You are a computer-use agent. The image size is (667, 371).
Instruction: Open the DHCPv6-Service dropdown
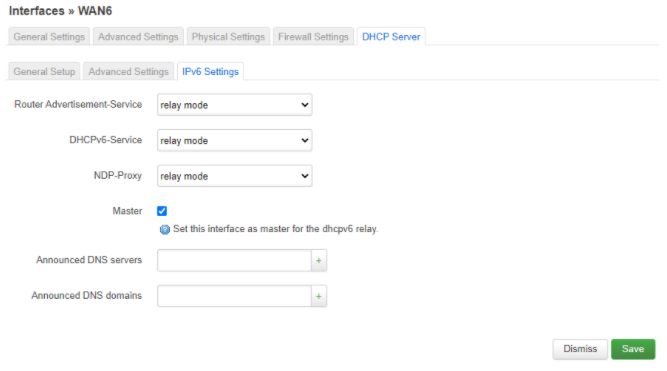[x=234, y=140]
